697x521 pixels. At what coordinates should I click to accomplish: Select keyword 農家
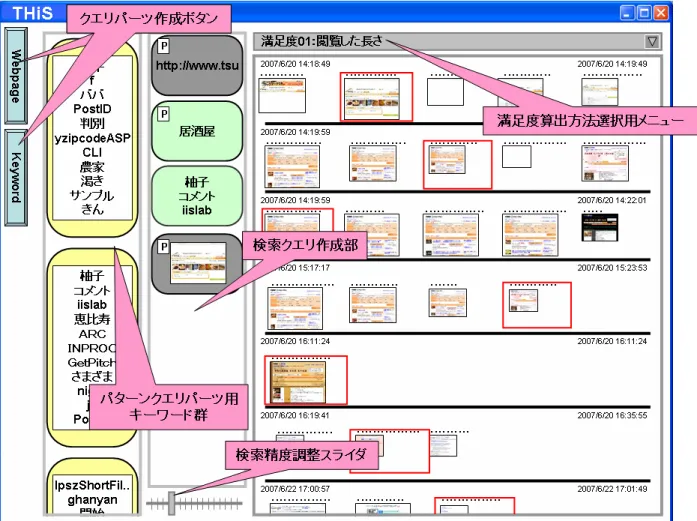pyautogui.click(x=92, y=167)
